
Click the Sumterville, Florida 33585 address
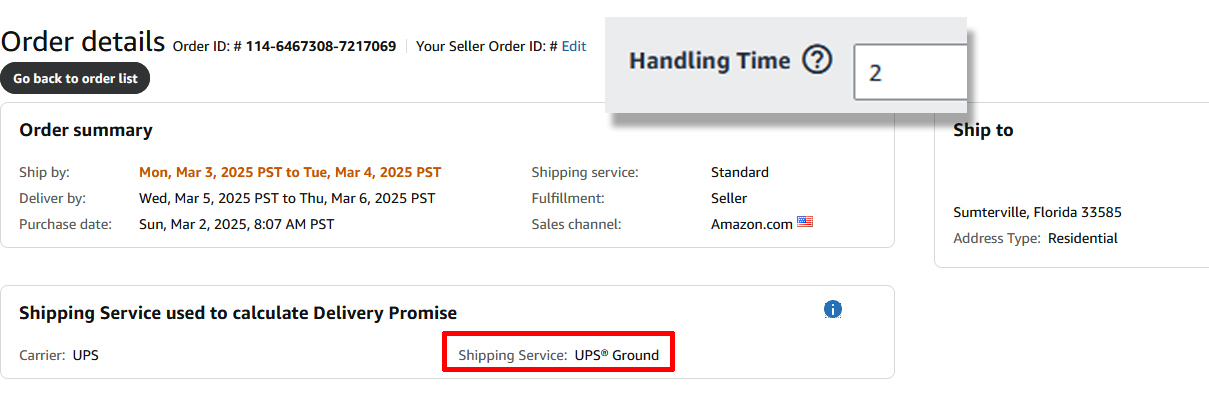(1037, 212)
